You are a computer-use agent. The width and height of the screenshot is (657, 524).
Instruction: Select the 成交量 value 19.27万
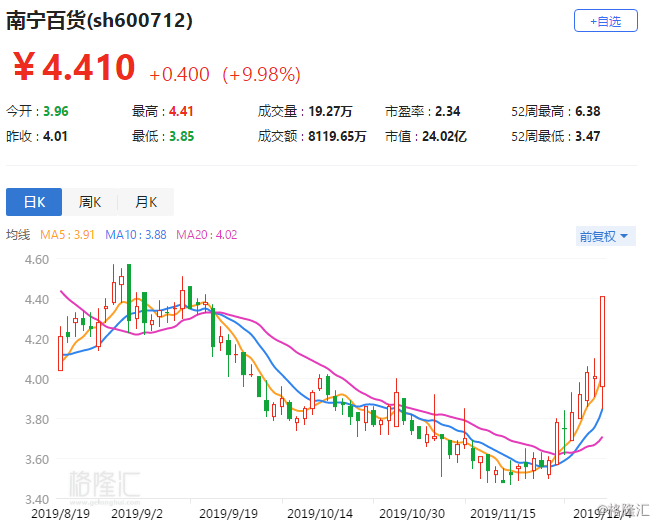click(x=330, y=111)
